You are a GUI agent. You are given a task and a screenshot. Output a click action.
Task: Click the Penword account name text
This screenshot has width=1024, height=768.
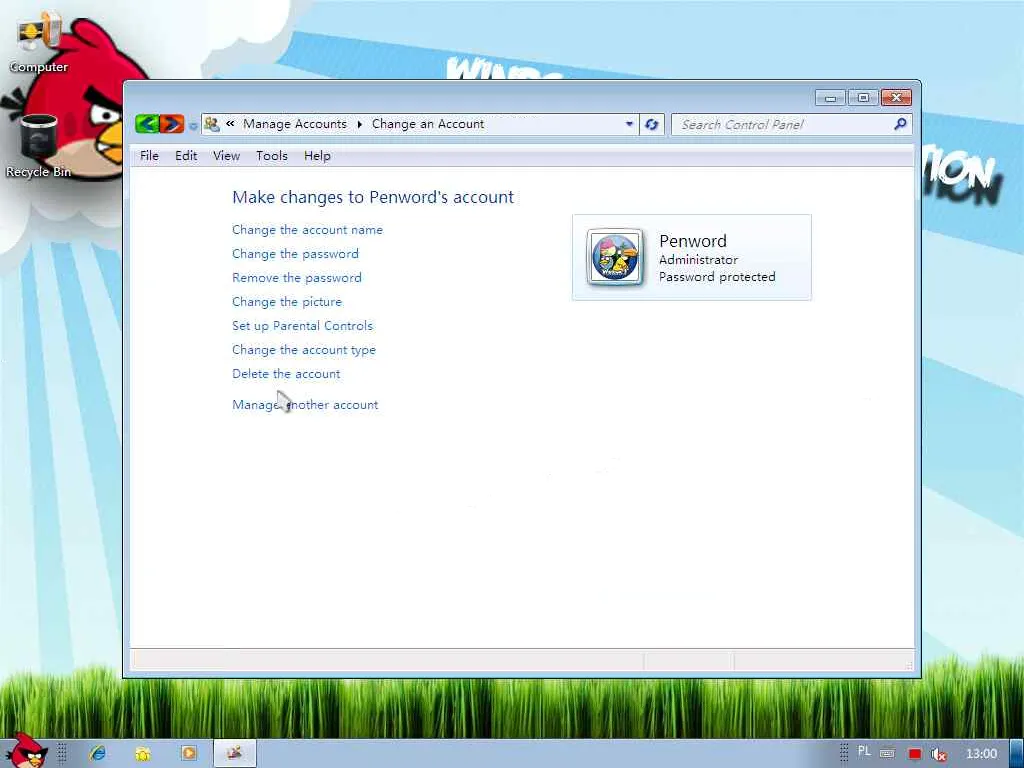pos(692,241)
